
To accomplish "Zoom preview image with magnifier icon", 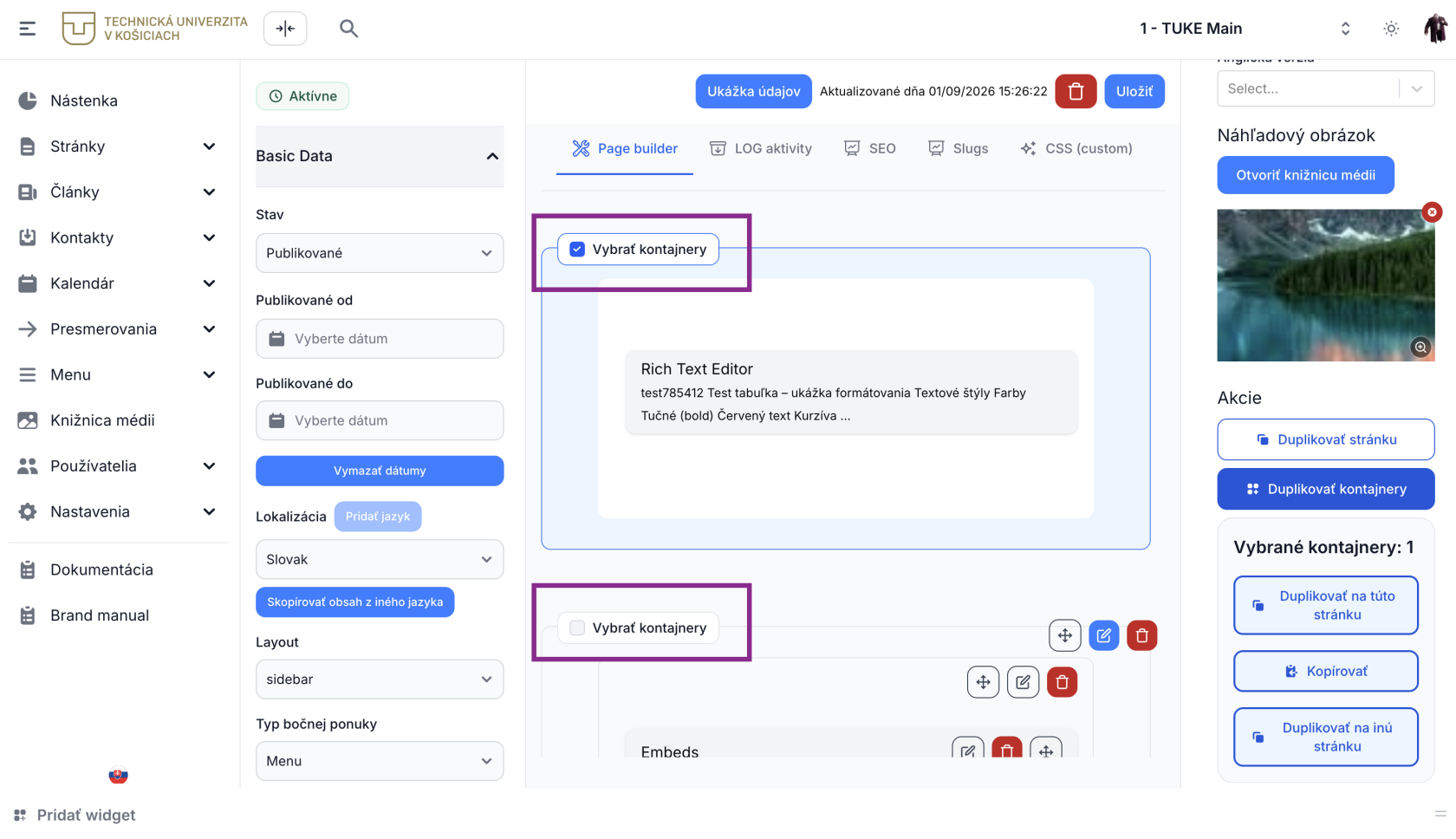I will (1420, 348).
